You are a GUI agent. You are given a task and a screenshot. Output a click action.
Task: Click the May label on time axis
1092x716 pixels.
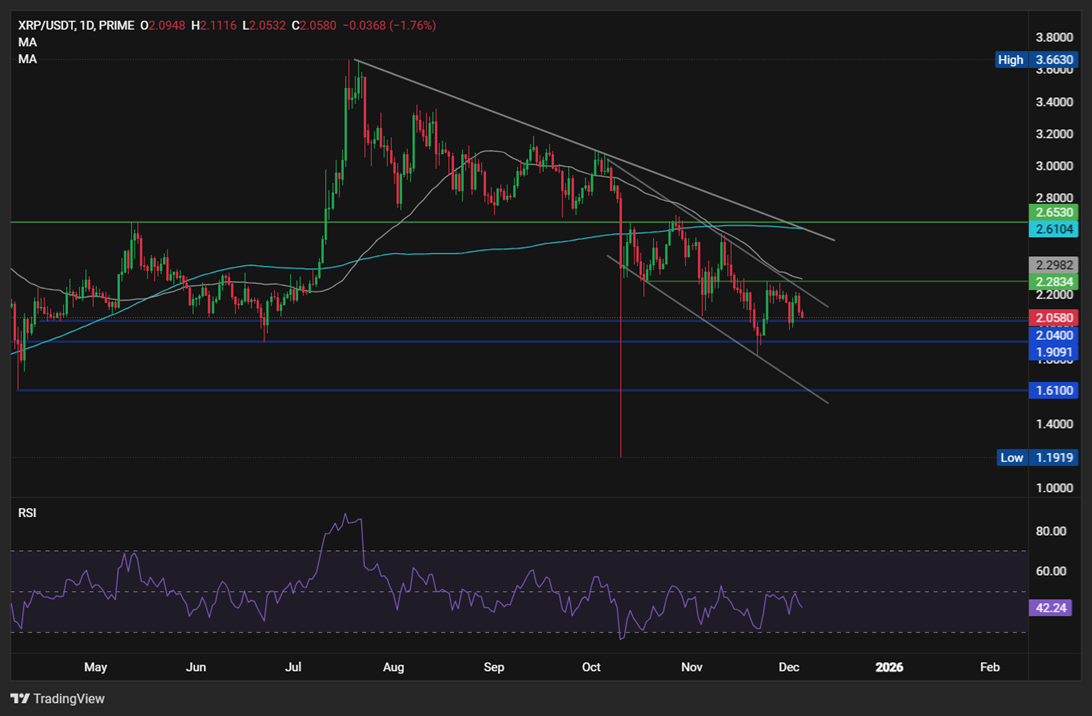(x=96, y=667)
